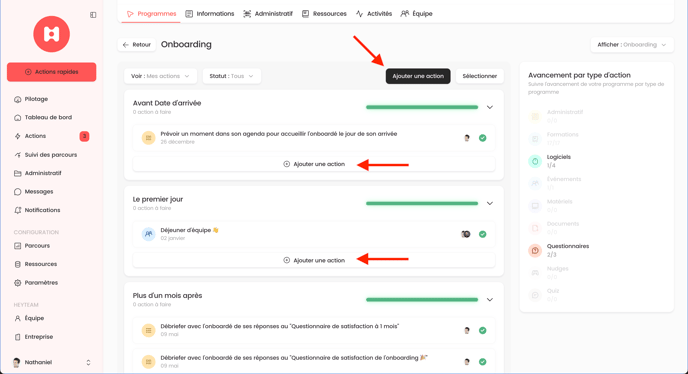Open Entreprise in the sidebar
The width and height of the screenshot is (688, 374).
[x=33, y=337]
